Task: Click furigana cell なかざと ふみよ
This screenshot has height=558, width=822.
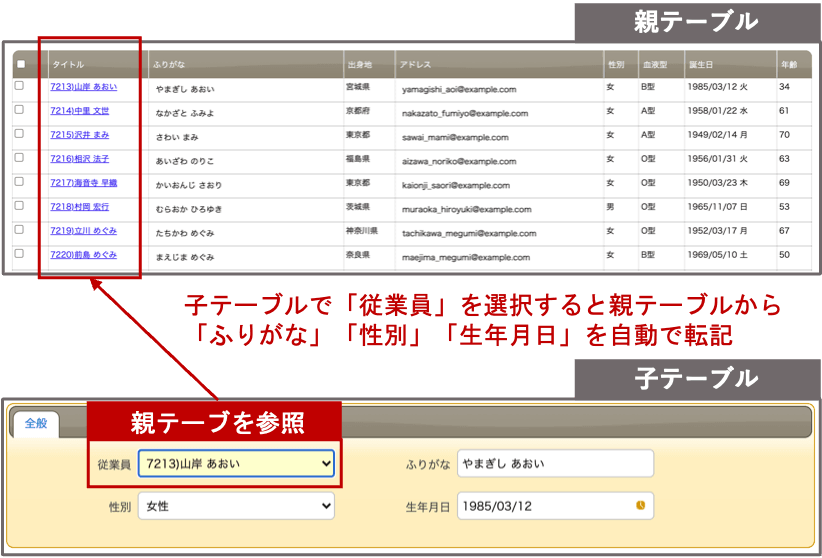Action: tap(185, 113)
